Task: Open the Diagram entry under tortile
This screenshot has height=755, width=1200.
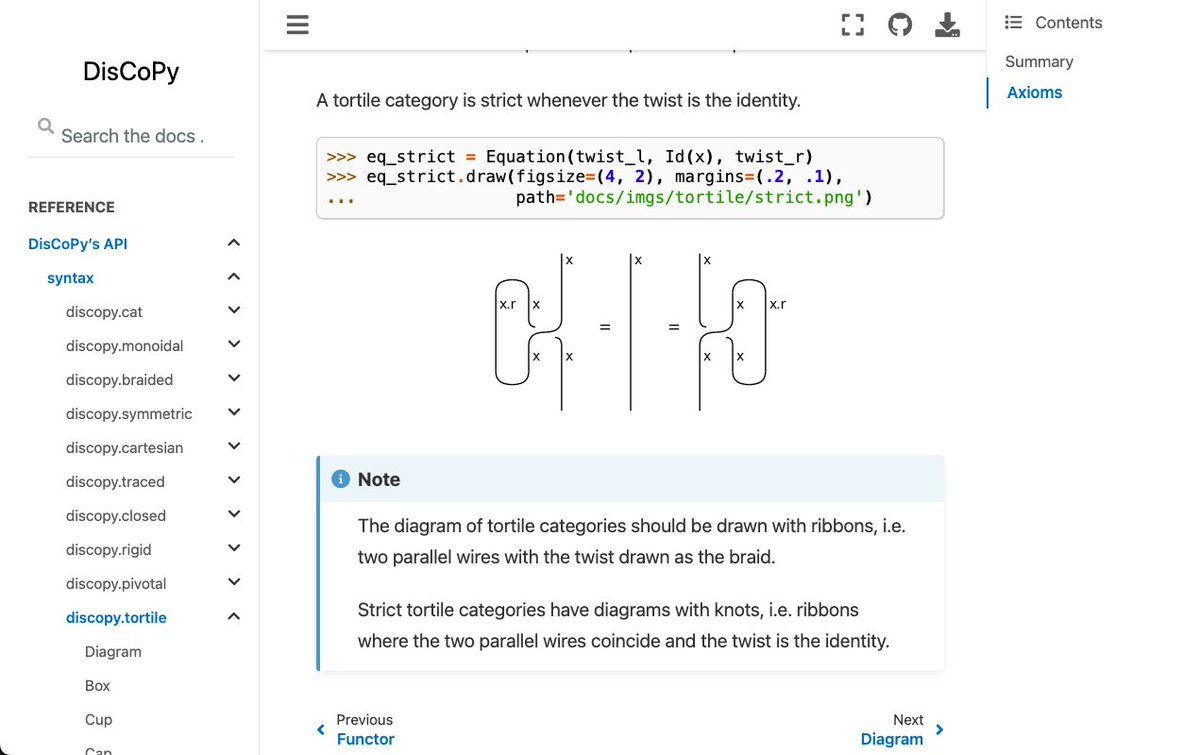Action: click(113, 652)
